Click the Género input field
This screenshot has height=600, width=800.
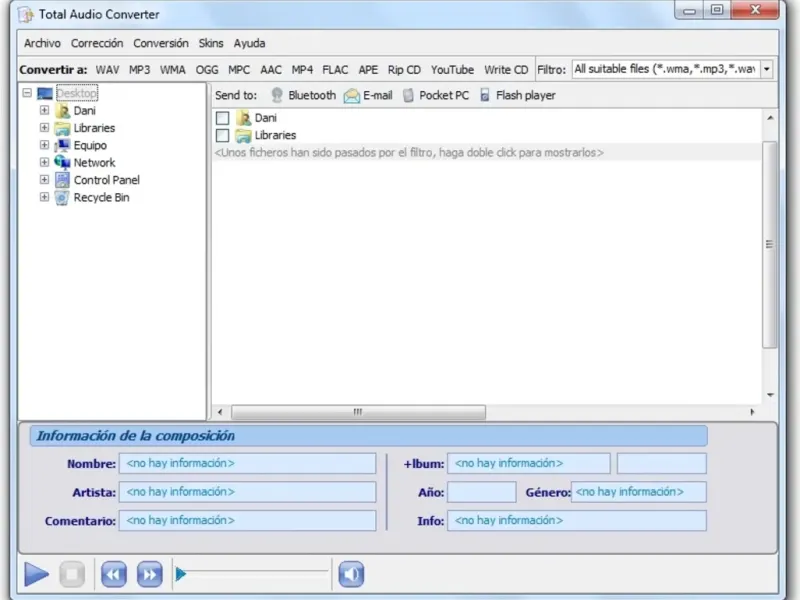(639, 492)
